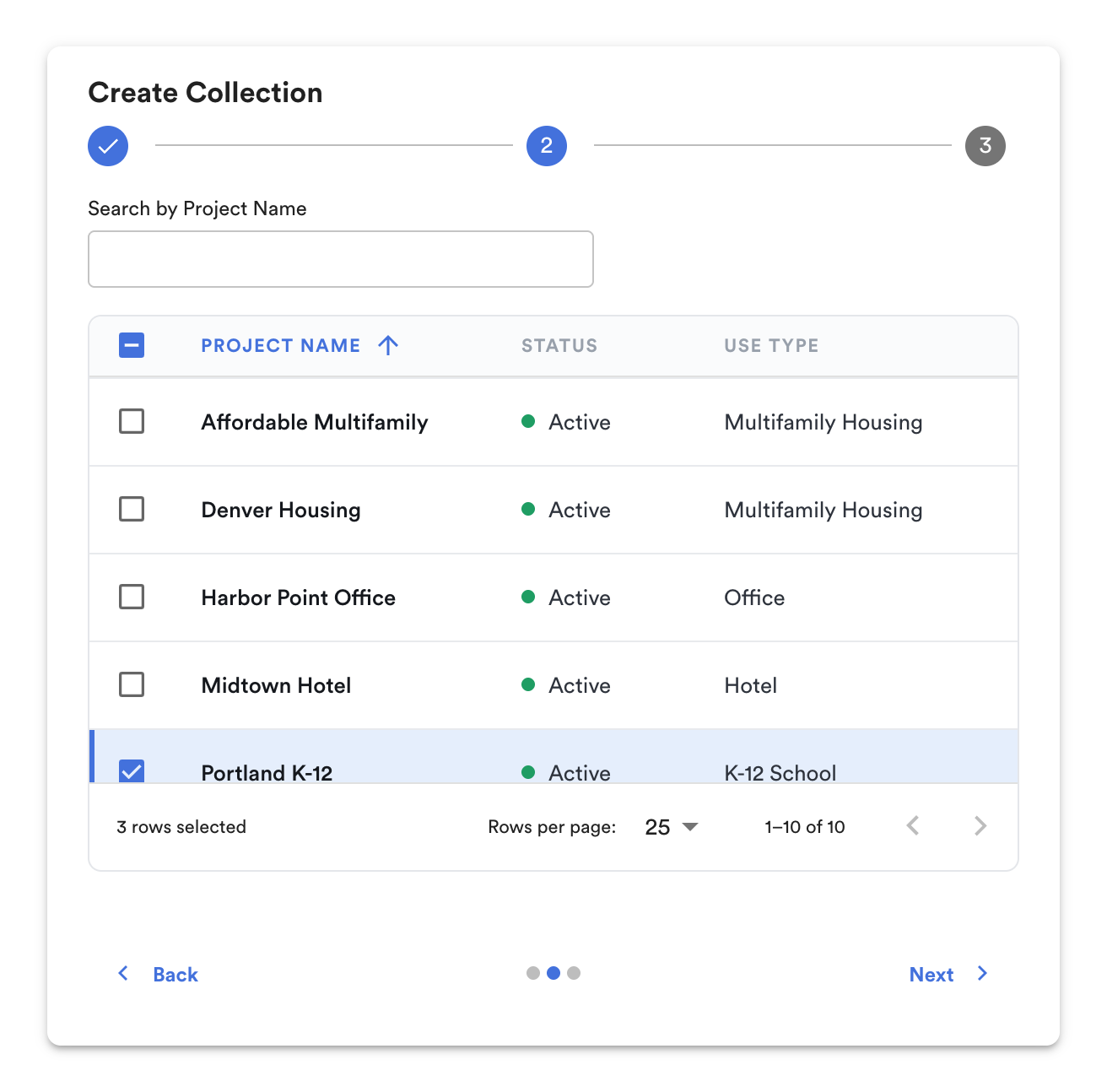
Task: Check the Denver Housing row checkbox
Action: [x=132, y=509]
